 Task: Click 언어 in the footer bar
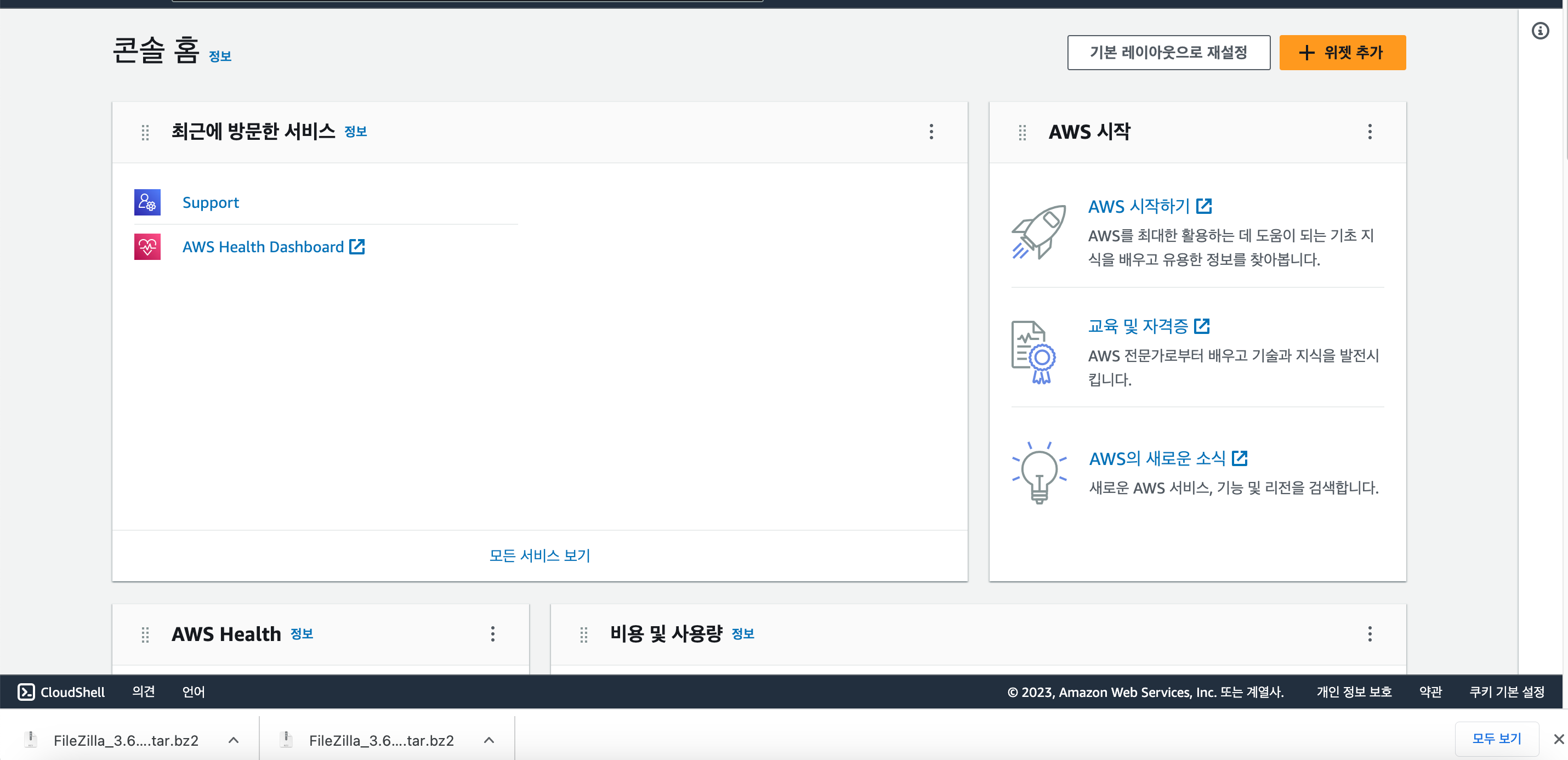[x=194, y=692]
